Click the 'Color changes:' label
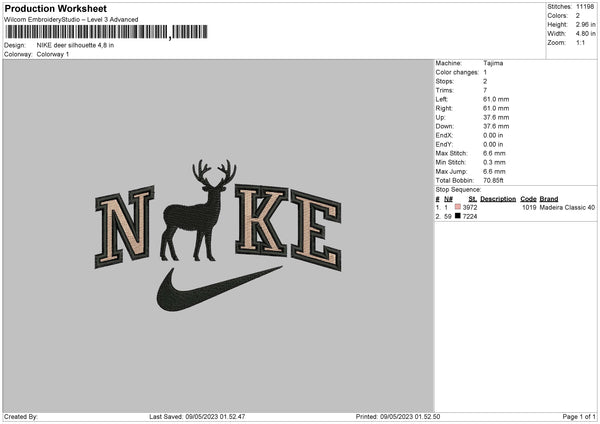The height and width of the screenshot is (424, 600). pos(457,72)
